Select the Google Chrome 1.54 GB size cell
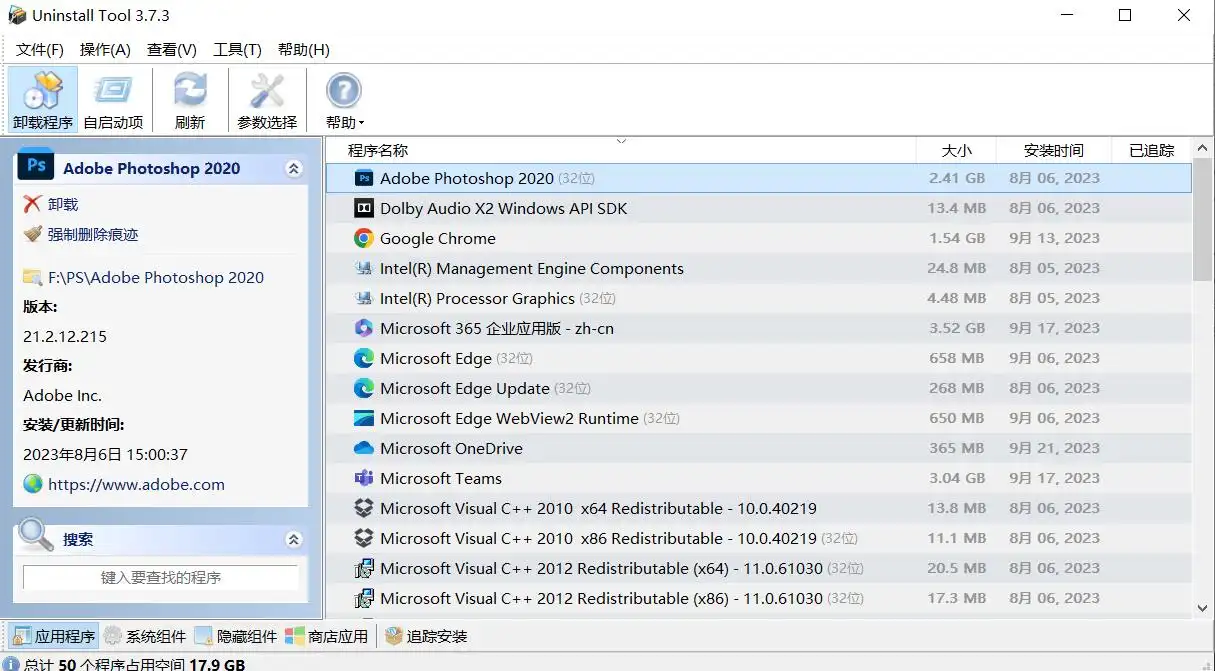This screenshot has height=671, width=1215. click(x=958, y=238)
